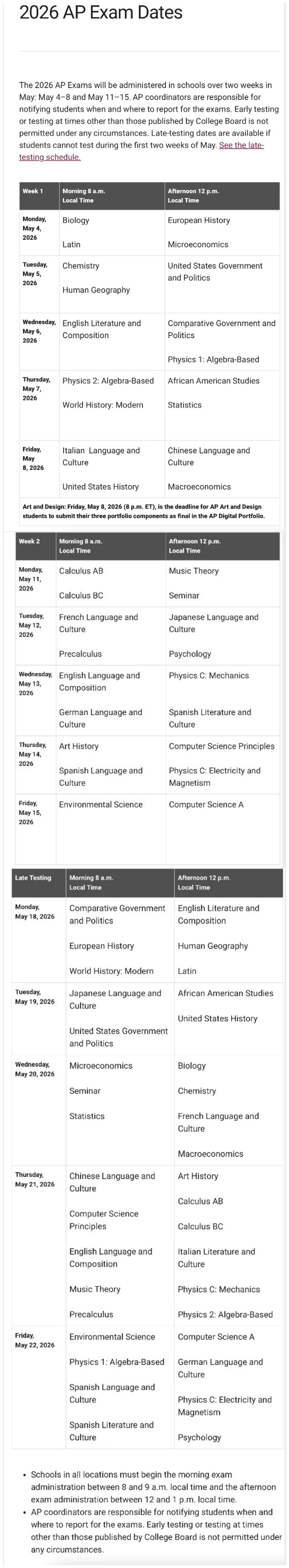The height and width of the screenshot is (1568, 289).
Task: Select the Friday, May 22, 2026 date cell
Action: click(x=35, y=1340)
